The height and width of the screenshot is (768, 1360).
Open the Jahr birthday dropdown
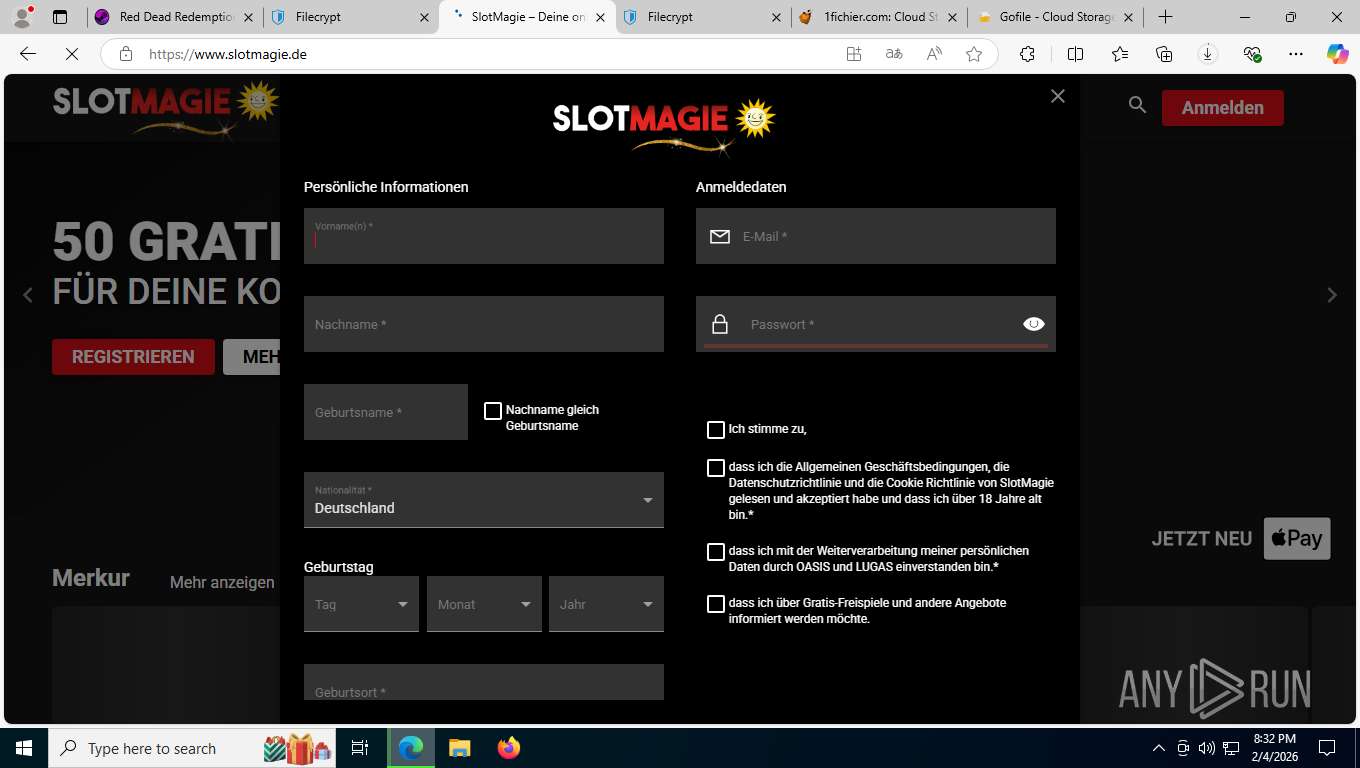click(606, 604)
